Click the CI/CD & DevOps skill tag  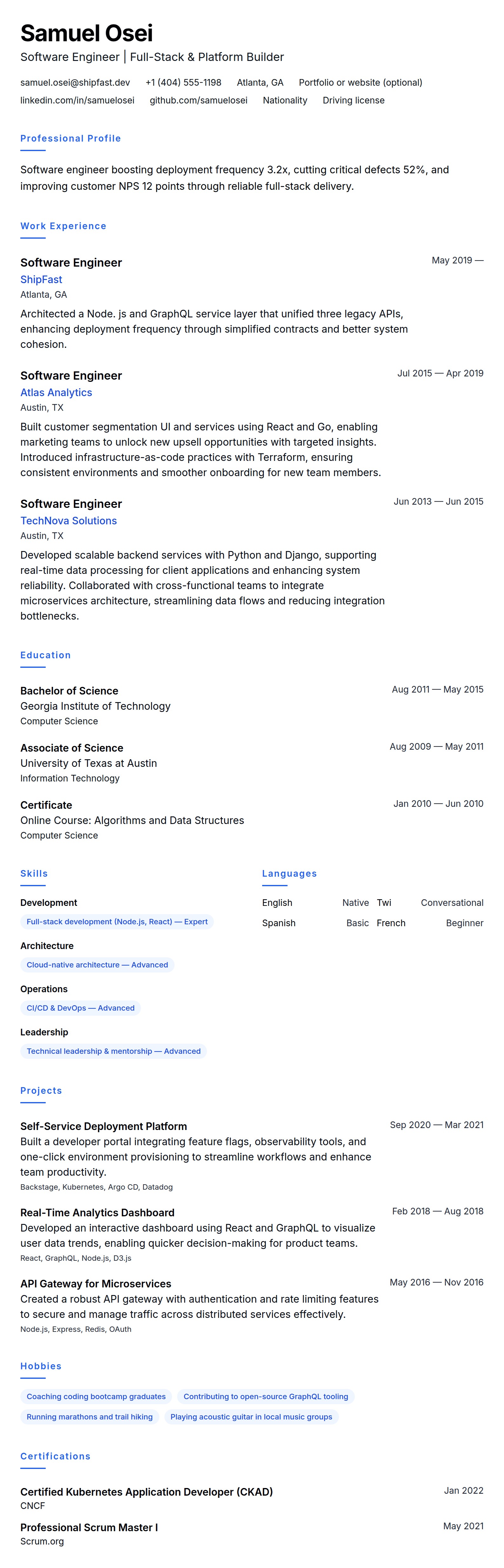(80, 1008)
